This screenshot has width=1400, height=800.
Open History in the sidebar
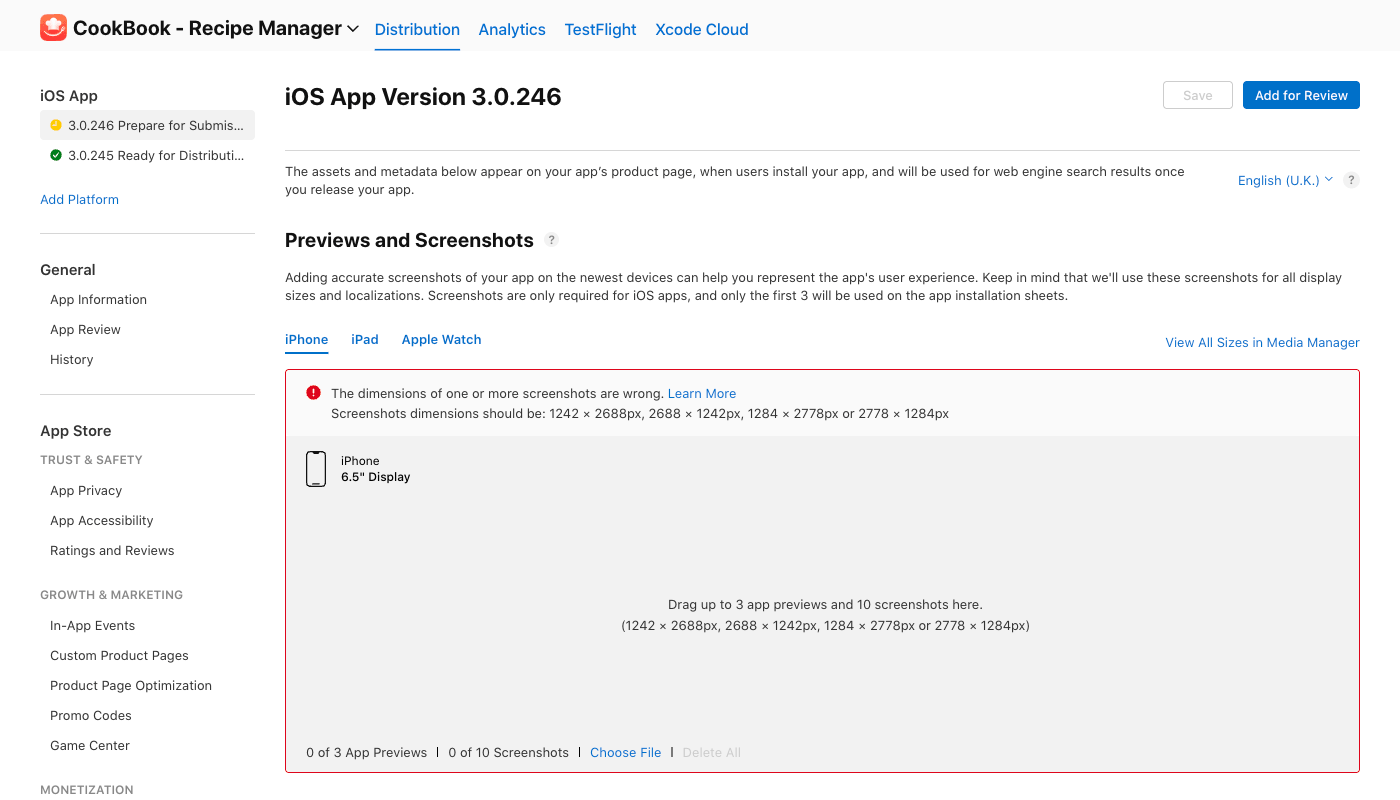[71, 359]
